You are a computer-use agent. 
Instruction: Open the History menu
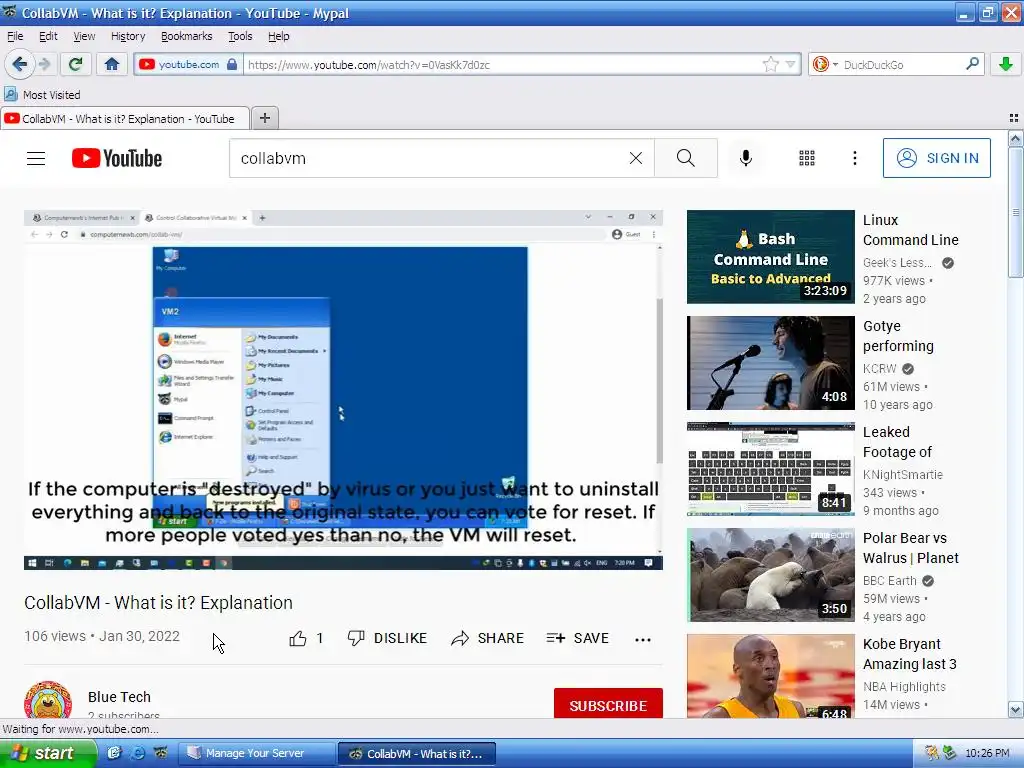(128, 36)
